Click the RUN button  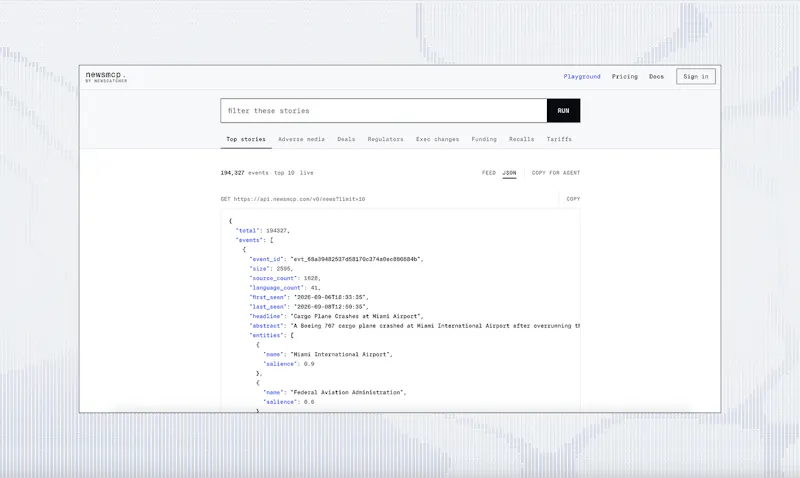(x=563, y=111)
